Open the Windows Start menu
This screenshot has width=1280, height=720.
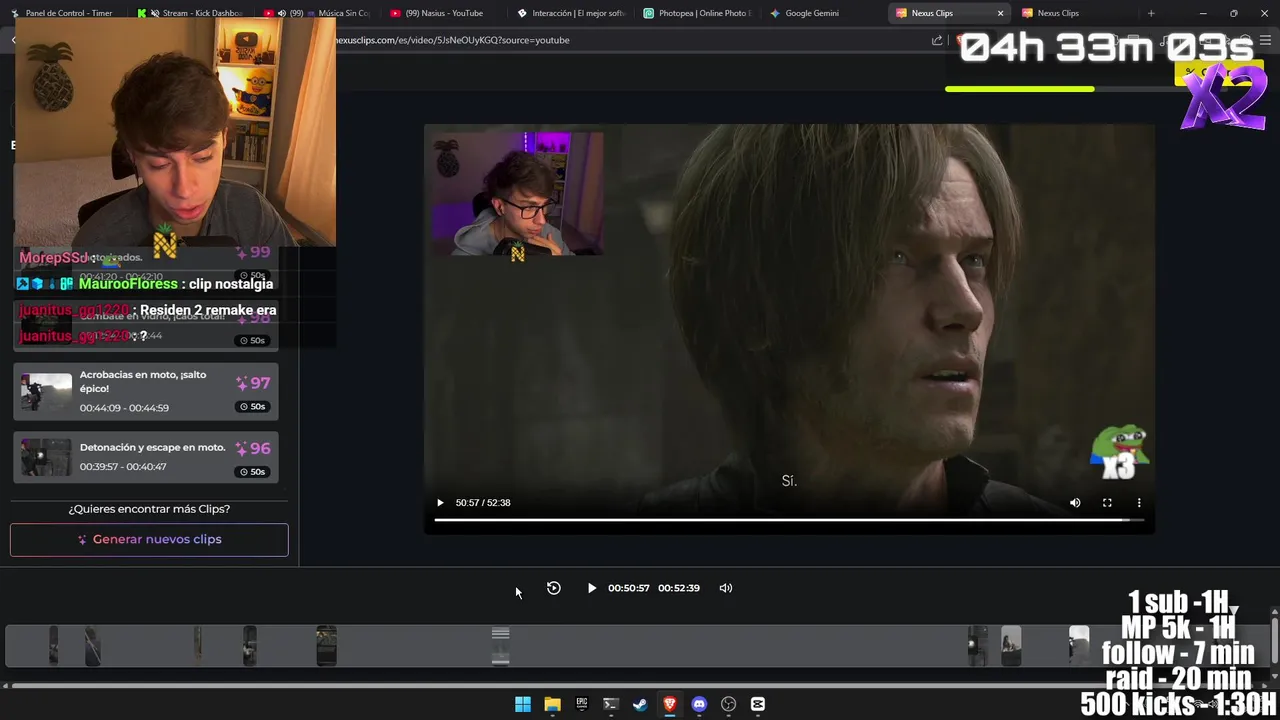[523, 704]
